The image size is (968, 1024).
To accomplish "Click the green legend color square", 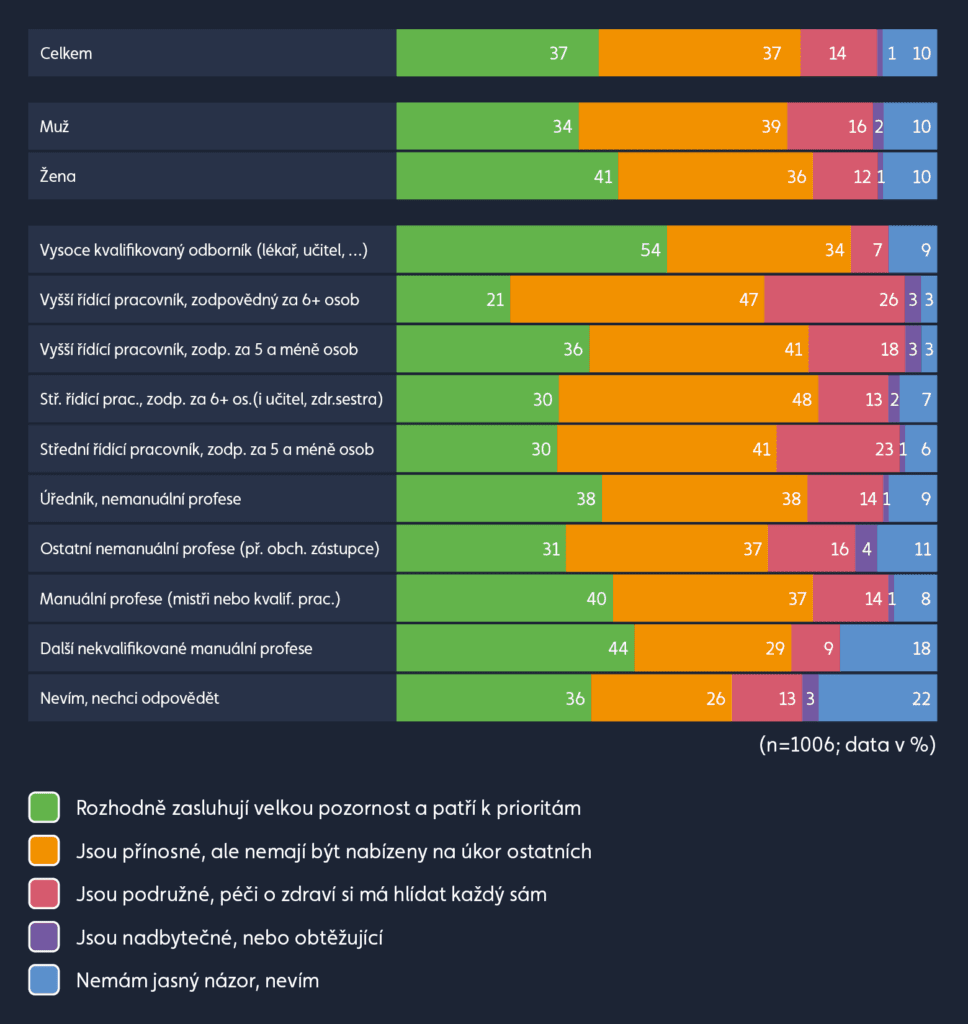I will (x=45, y=807).
